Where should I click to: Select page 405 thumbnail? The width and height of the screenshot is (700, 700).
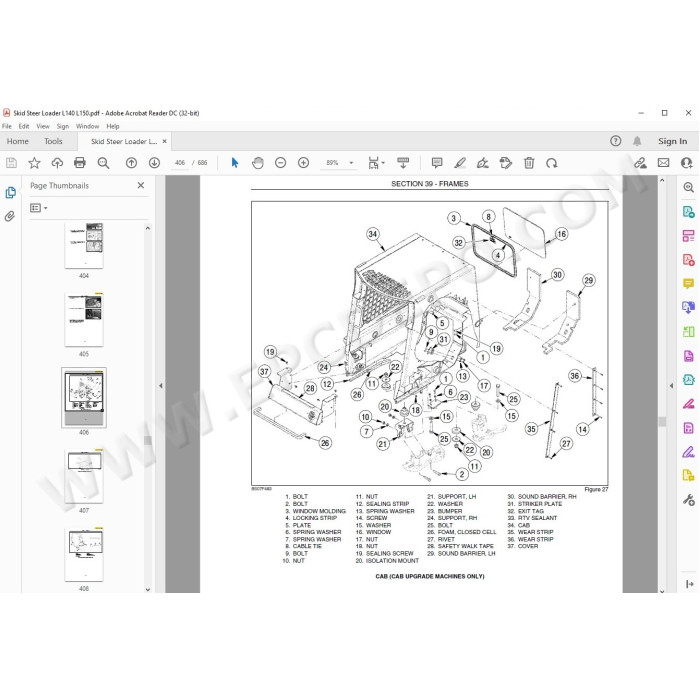click(x=84, y=319)
